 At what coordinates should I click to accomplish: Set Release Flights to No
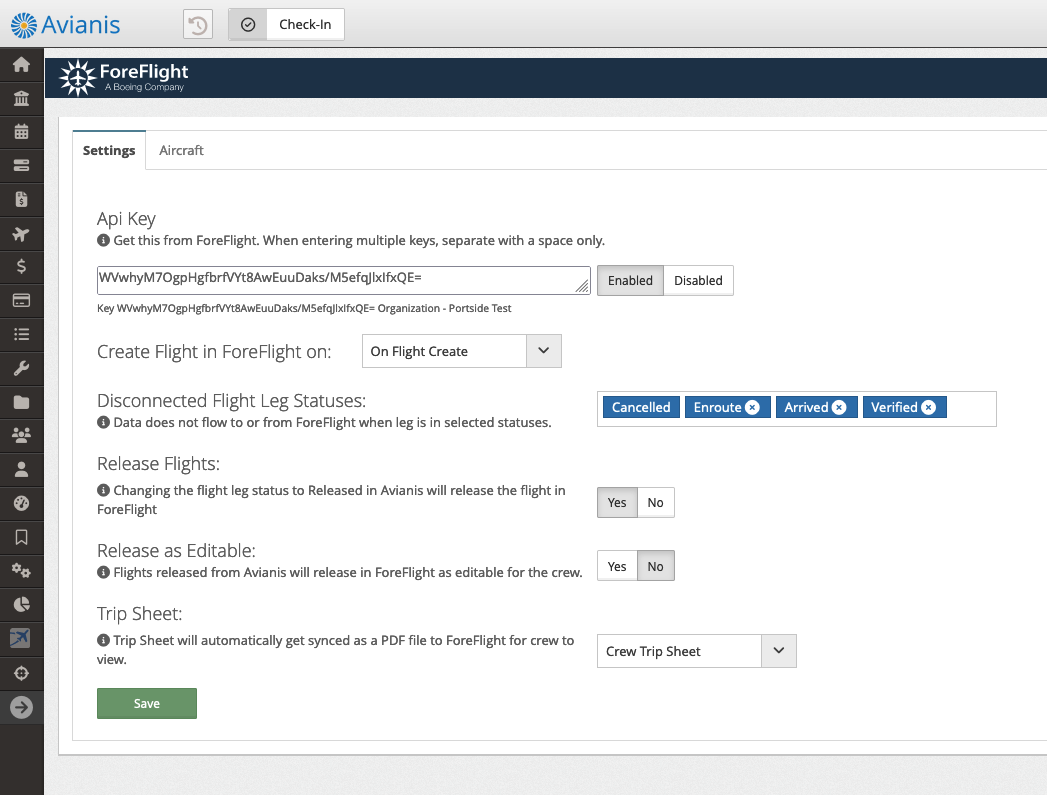[x=655, y=503]
